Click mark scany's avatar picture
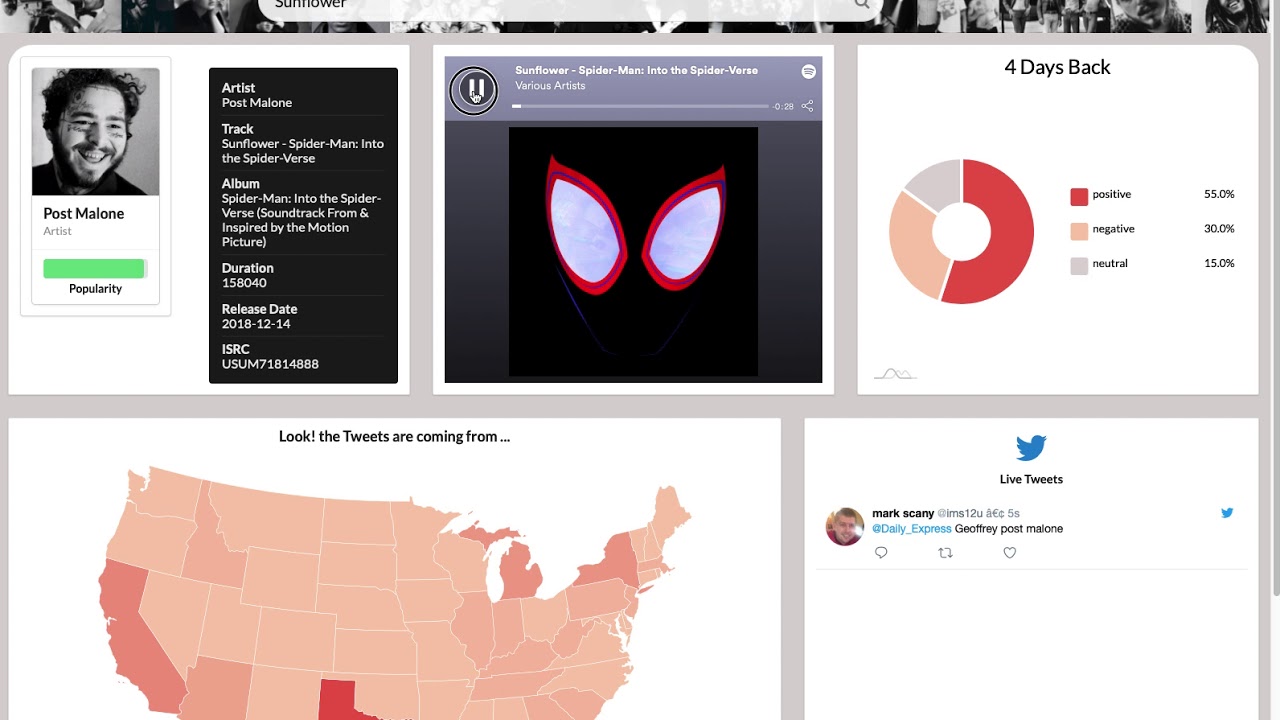This screenshot has width=1280, height=720. 845,526
